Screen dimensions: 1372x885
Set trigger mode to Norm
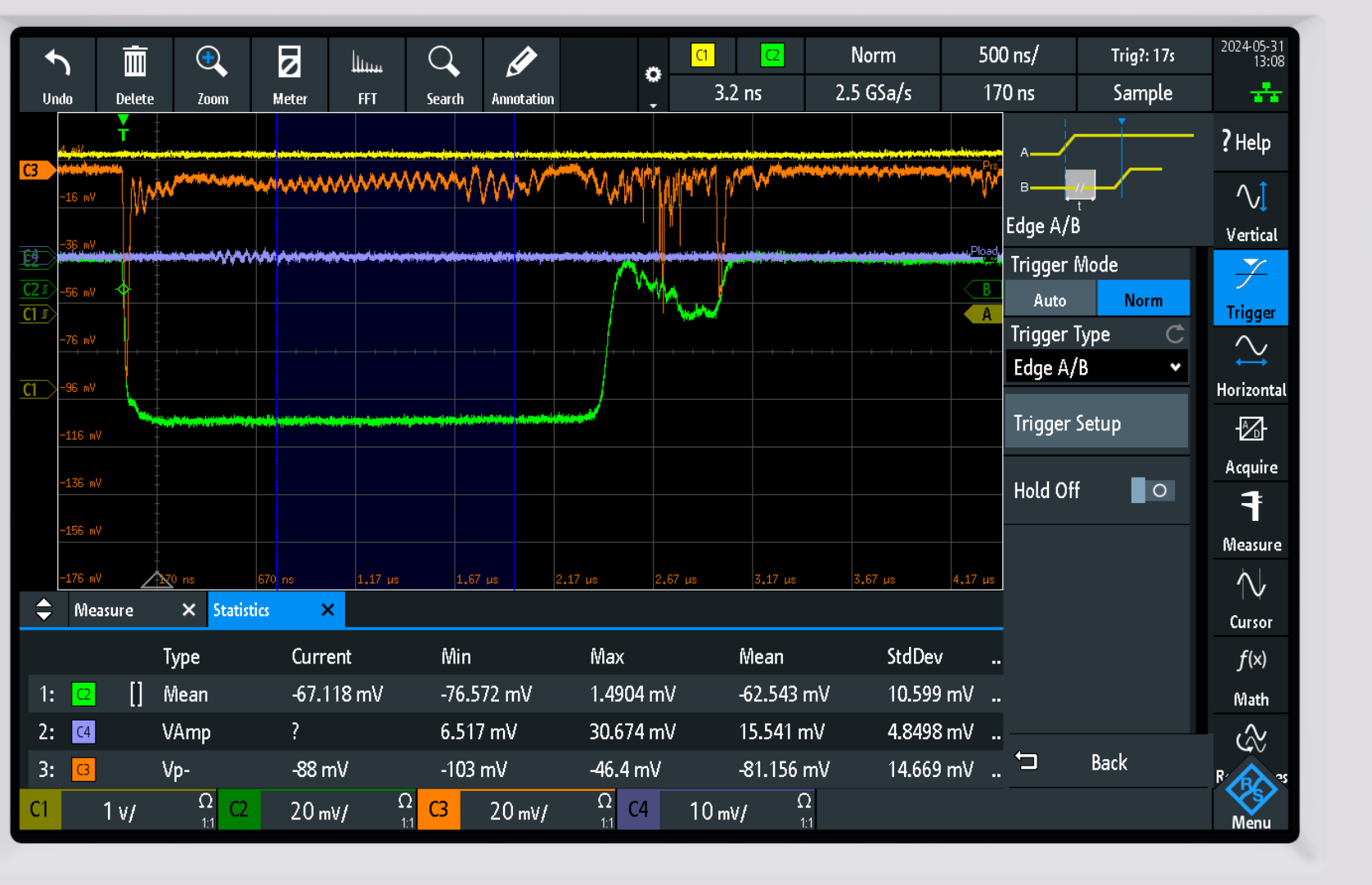click(x=1142, y=300)
